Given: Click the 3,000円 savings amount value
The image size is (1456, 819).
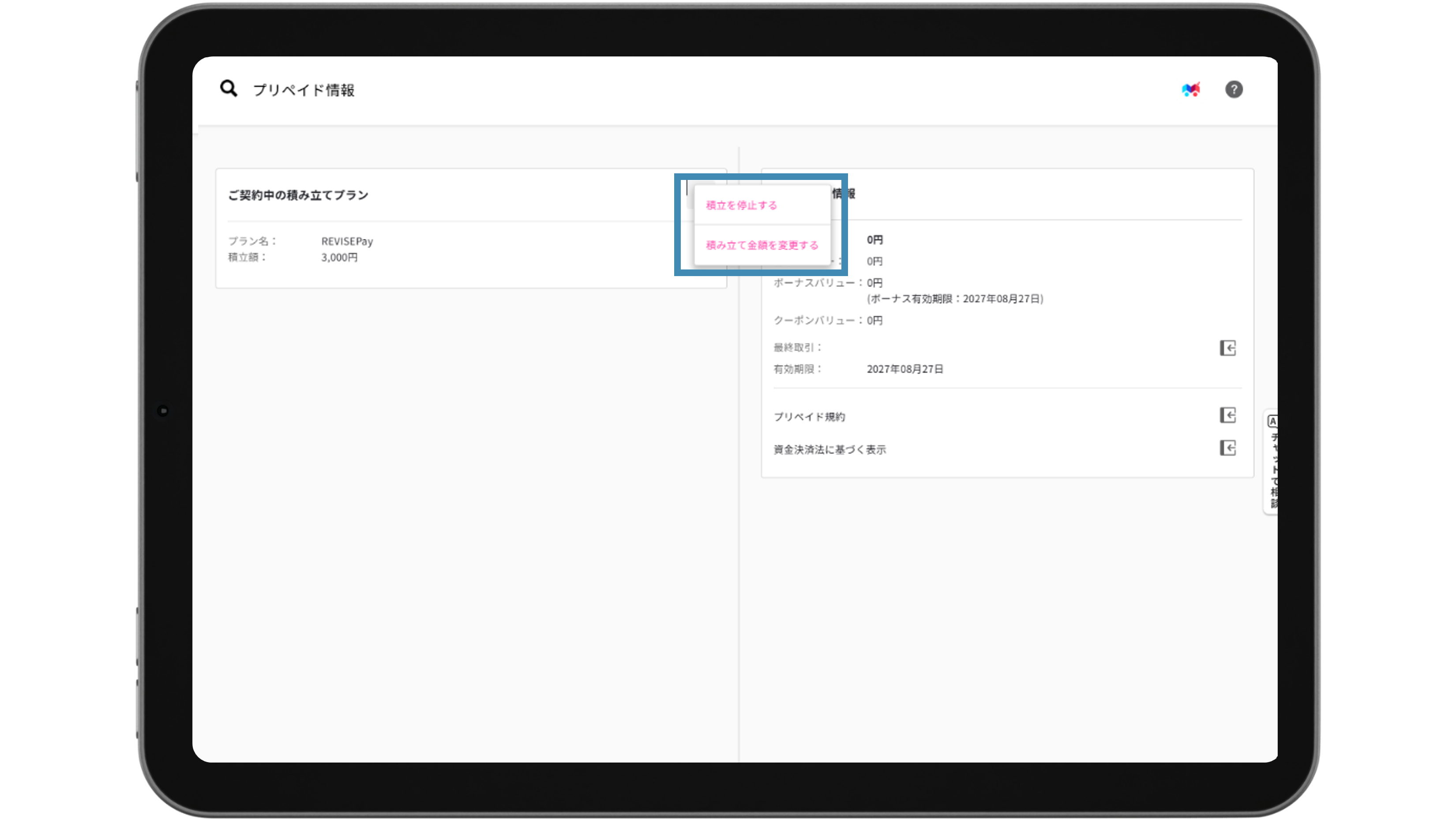Looking at the screenshot, I should (339, 258).
